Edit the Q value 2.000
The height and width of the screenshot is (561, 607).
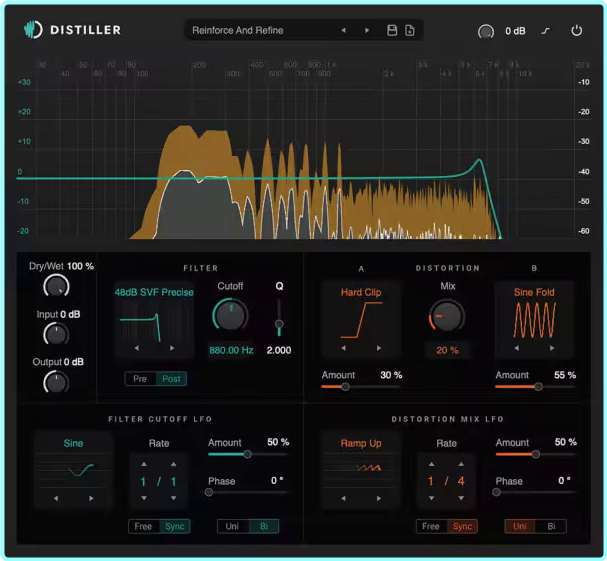coord(279,350)
